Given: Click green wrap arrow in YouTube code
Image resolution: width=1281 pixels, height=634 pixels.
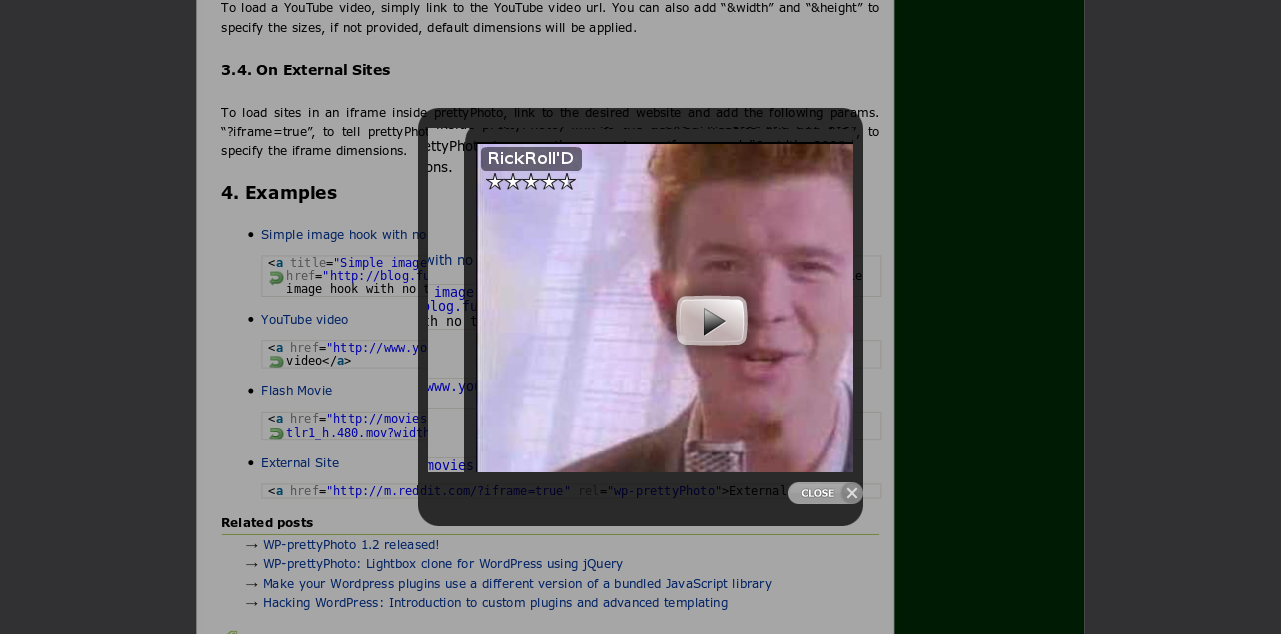Looking at the screenshot, I should click(x=276, y=362).
